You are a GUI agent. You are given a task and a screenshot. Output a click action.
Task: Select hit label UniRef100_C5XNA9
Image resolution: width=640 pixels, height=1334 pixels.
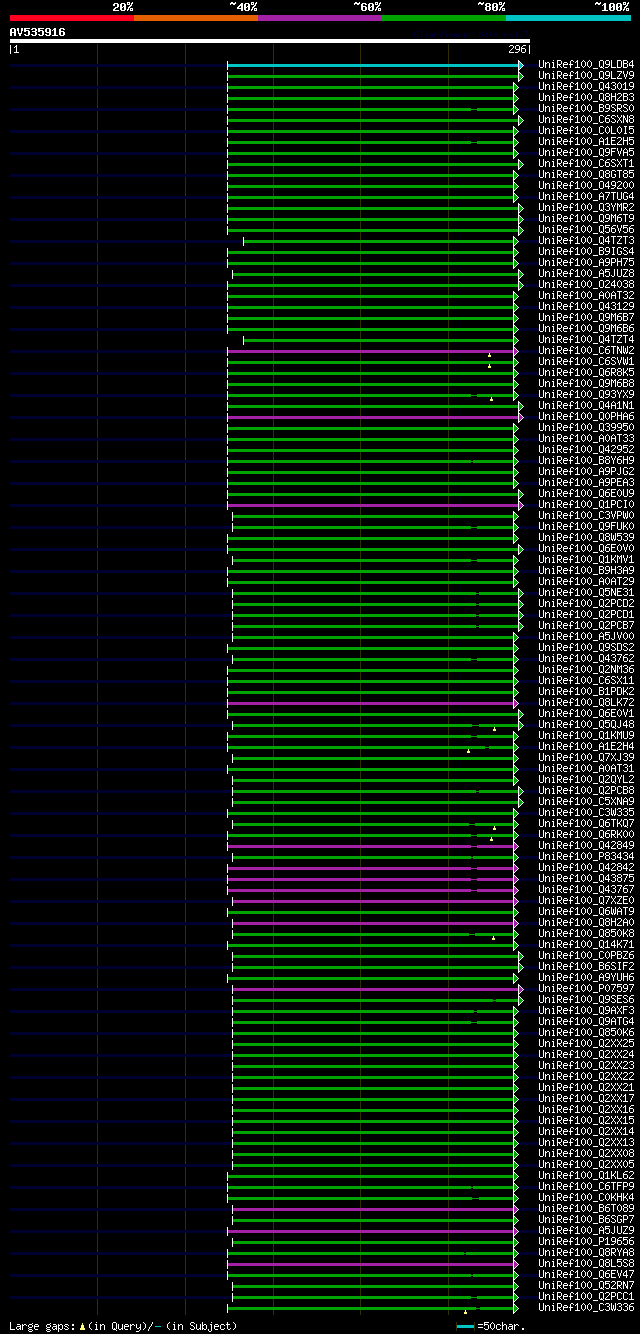click(x=586, y=802)
